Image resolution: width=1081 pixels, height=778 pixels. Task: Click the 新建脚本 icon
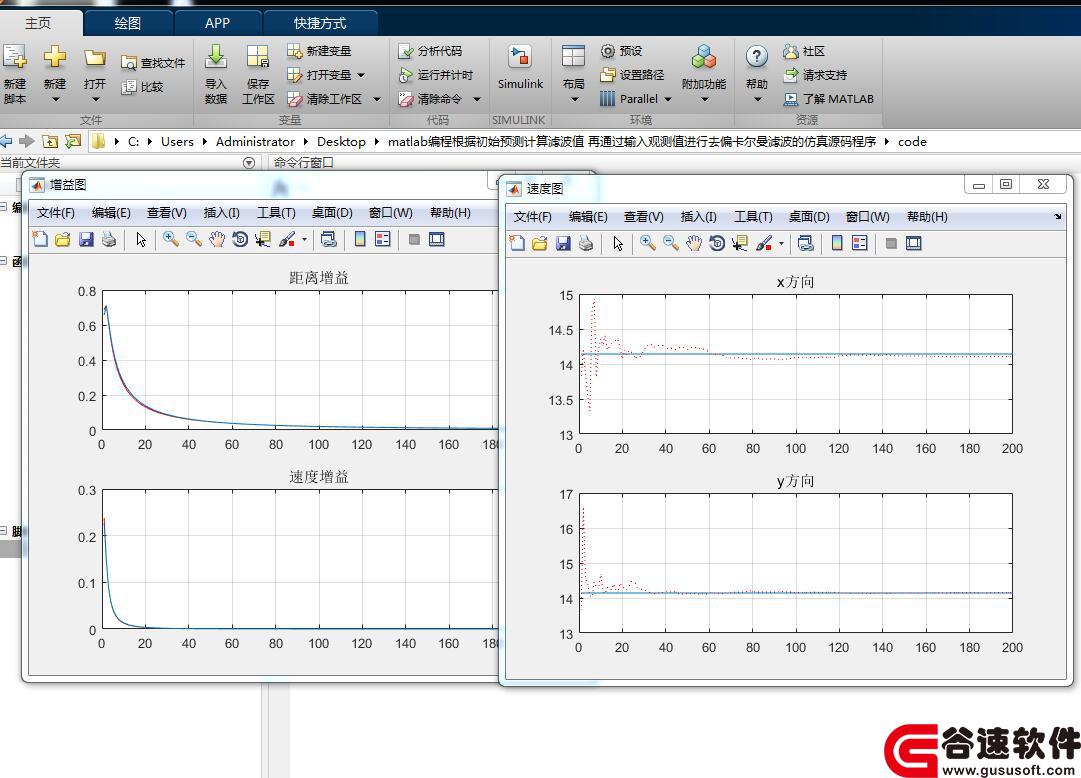coord(14,57)
